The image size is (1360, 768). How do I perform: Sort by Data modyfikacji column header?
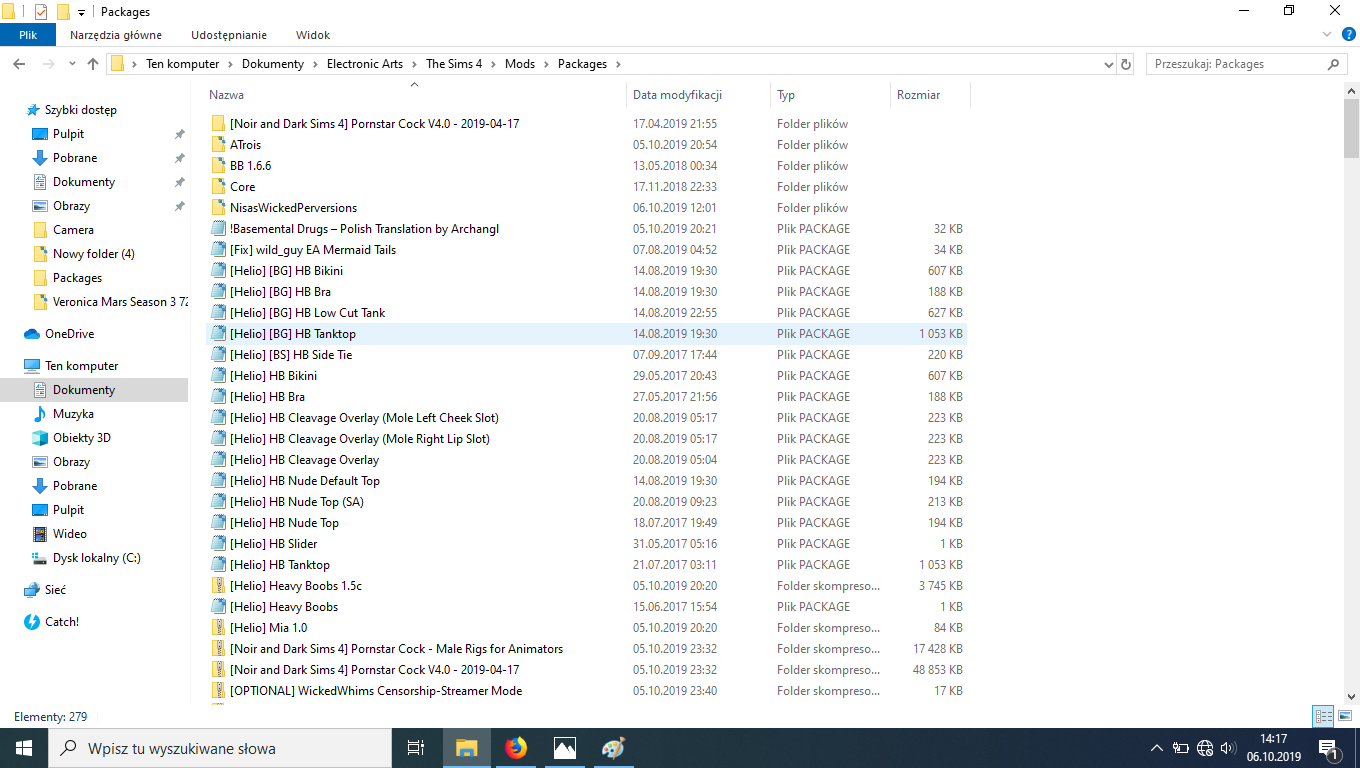pyautogui.click(x=699, y=95)
